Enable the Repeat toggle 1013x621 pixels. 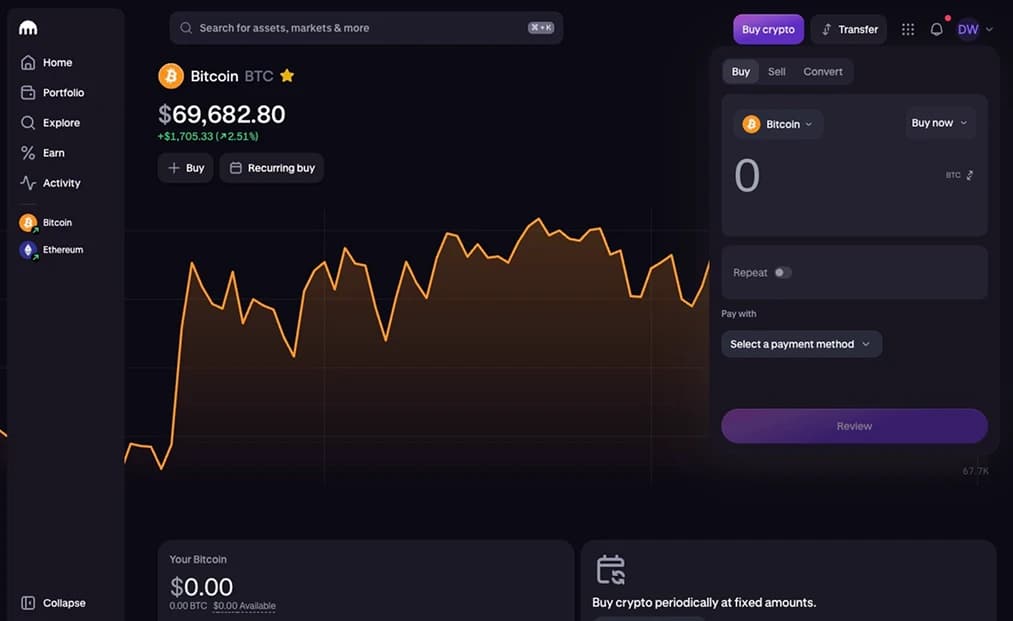point(782,273)
